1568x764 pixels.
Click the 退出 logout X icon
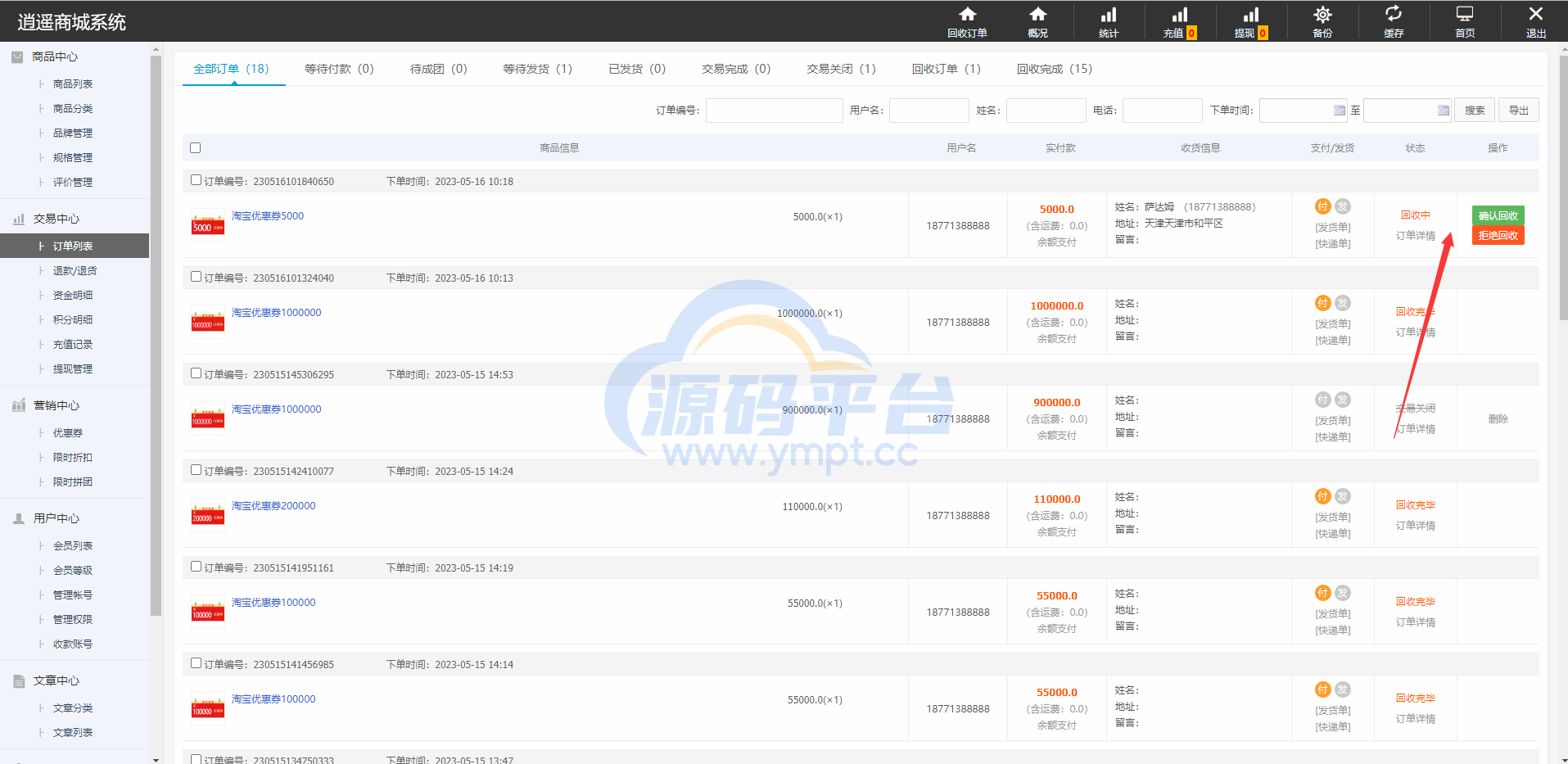pyautogui.click(x=1536, y=14)
